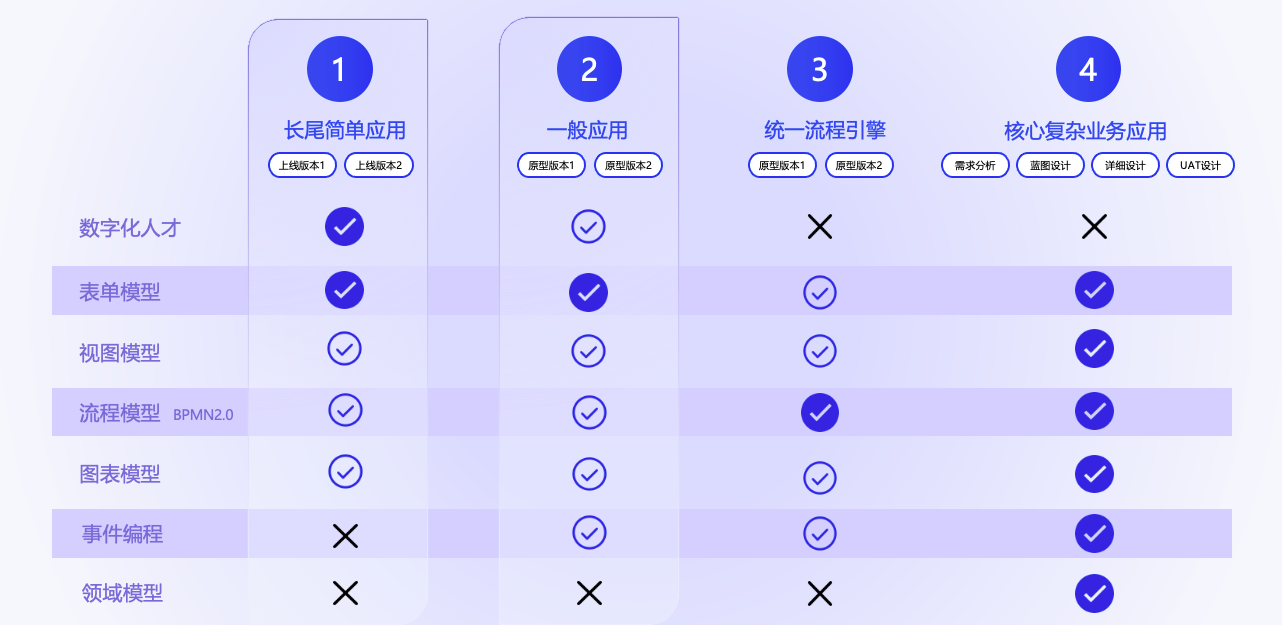Click the number 3 circle badge
The image size is (1282, 632).
pos(820,70)
